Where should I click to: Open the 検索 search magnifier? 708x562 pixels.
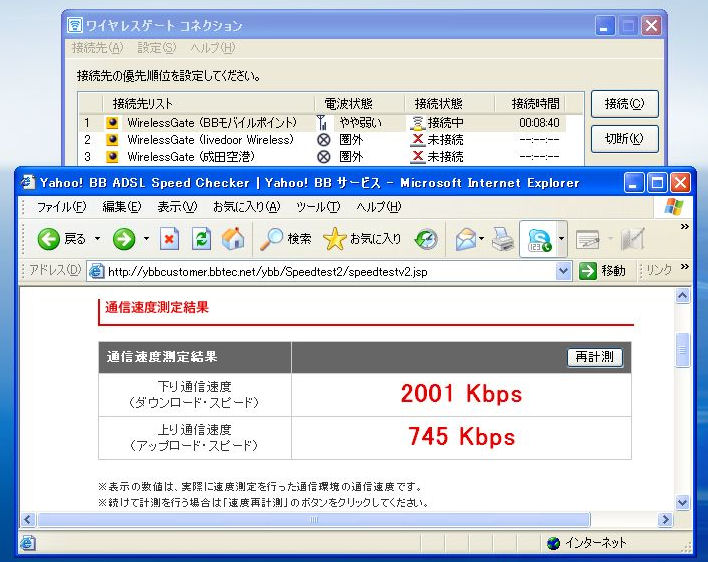[x=285, y=238]
